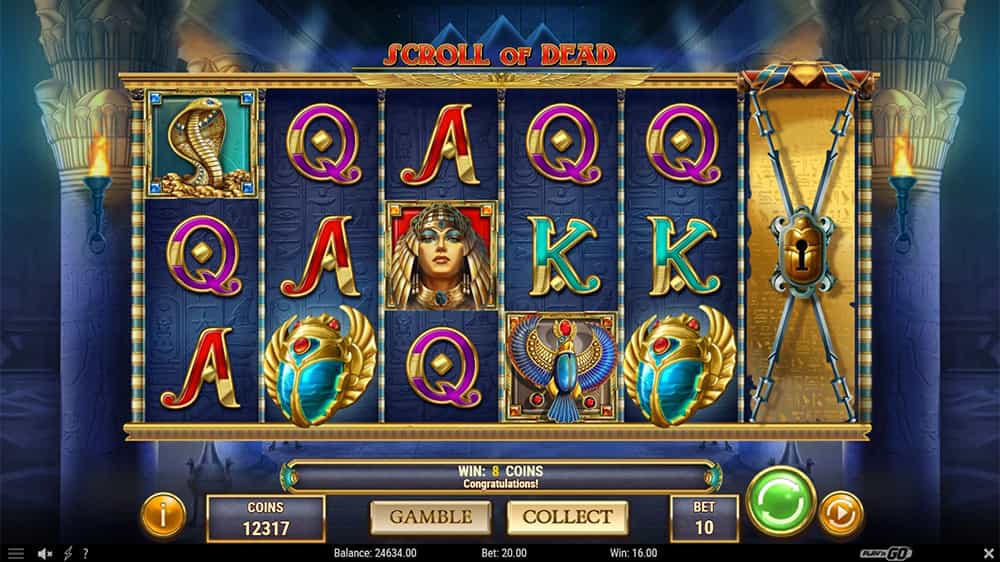Toggle the fast play lightning icon
The image size is (1000, 562).
click(68, 554)
